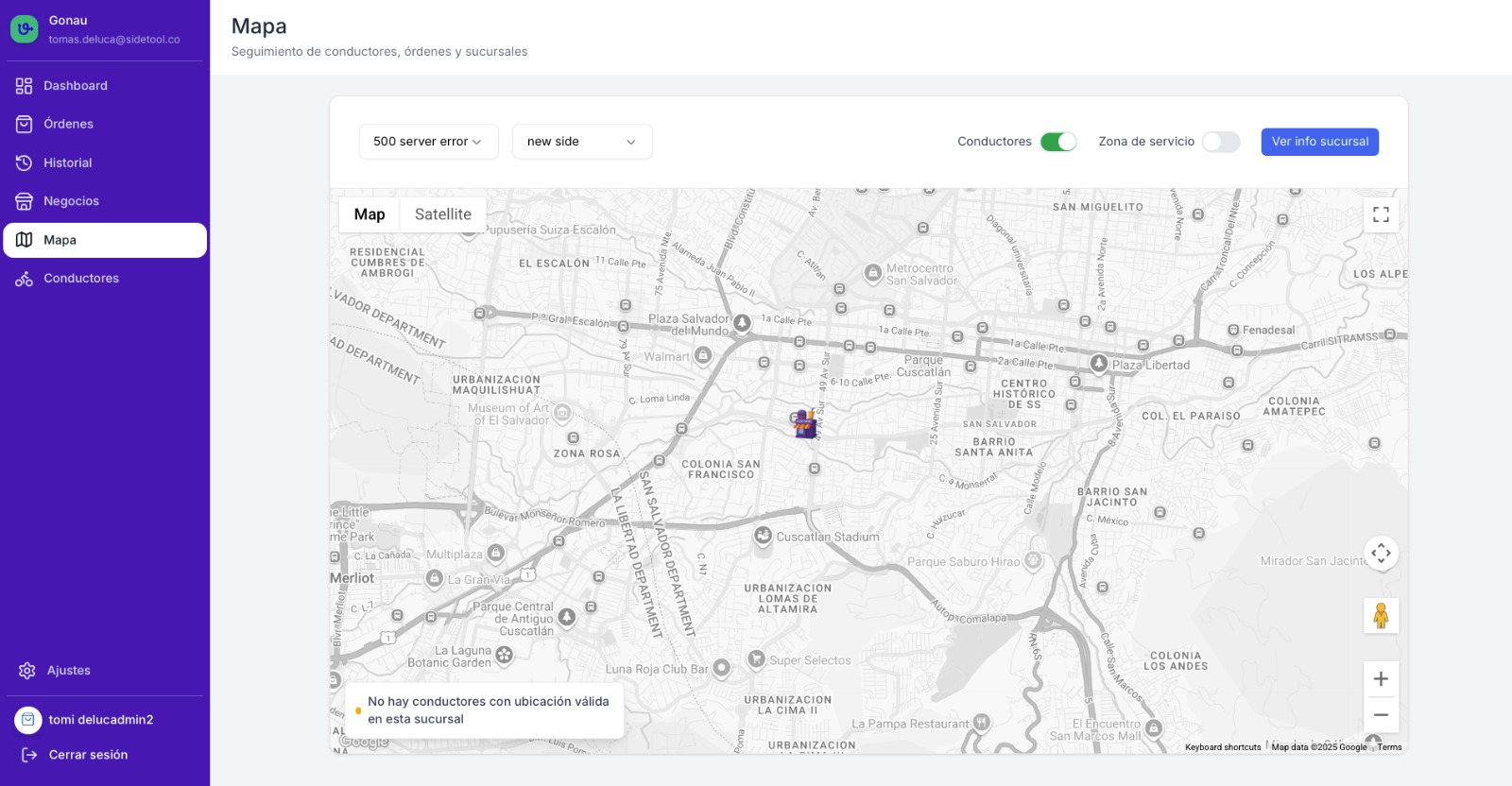Image resolution: width=1512 pixels, height=786 pixels.
Task: Open the Dashboard page
Action: pos(105,86)
